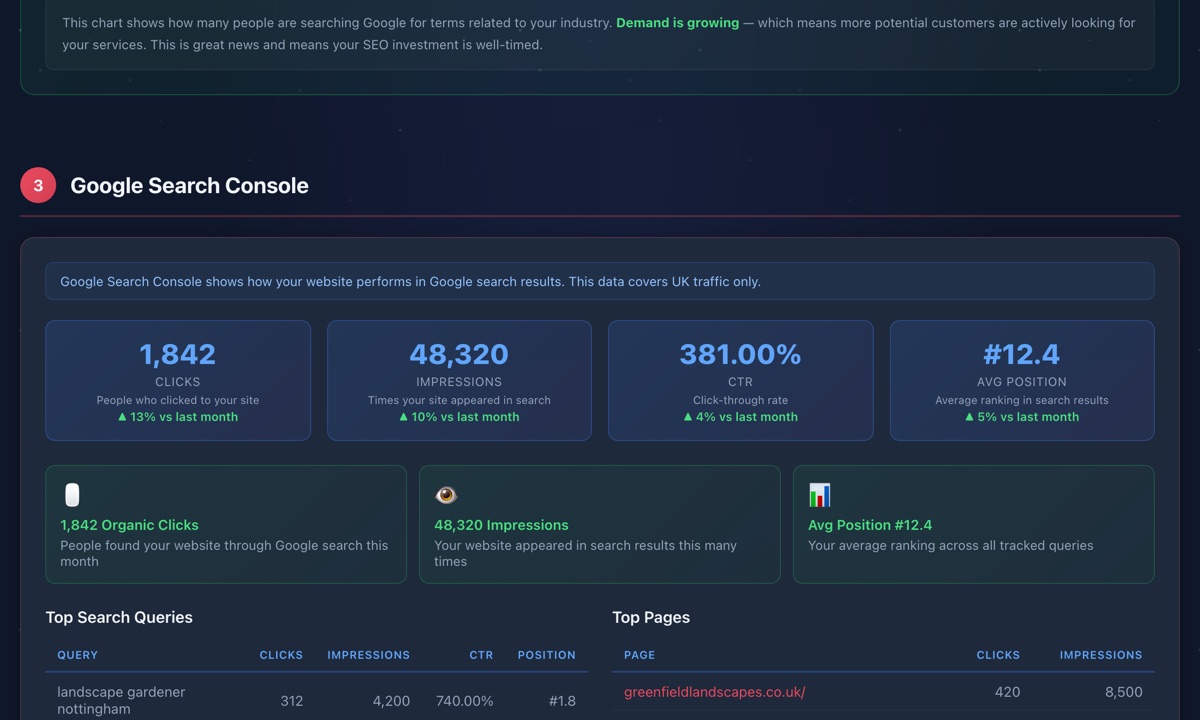Click the UK traffic only info banner
The image size is (1200, 720).
[600, 281]
